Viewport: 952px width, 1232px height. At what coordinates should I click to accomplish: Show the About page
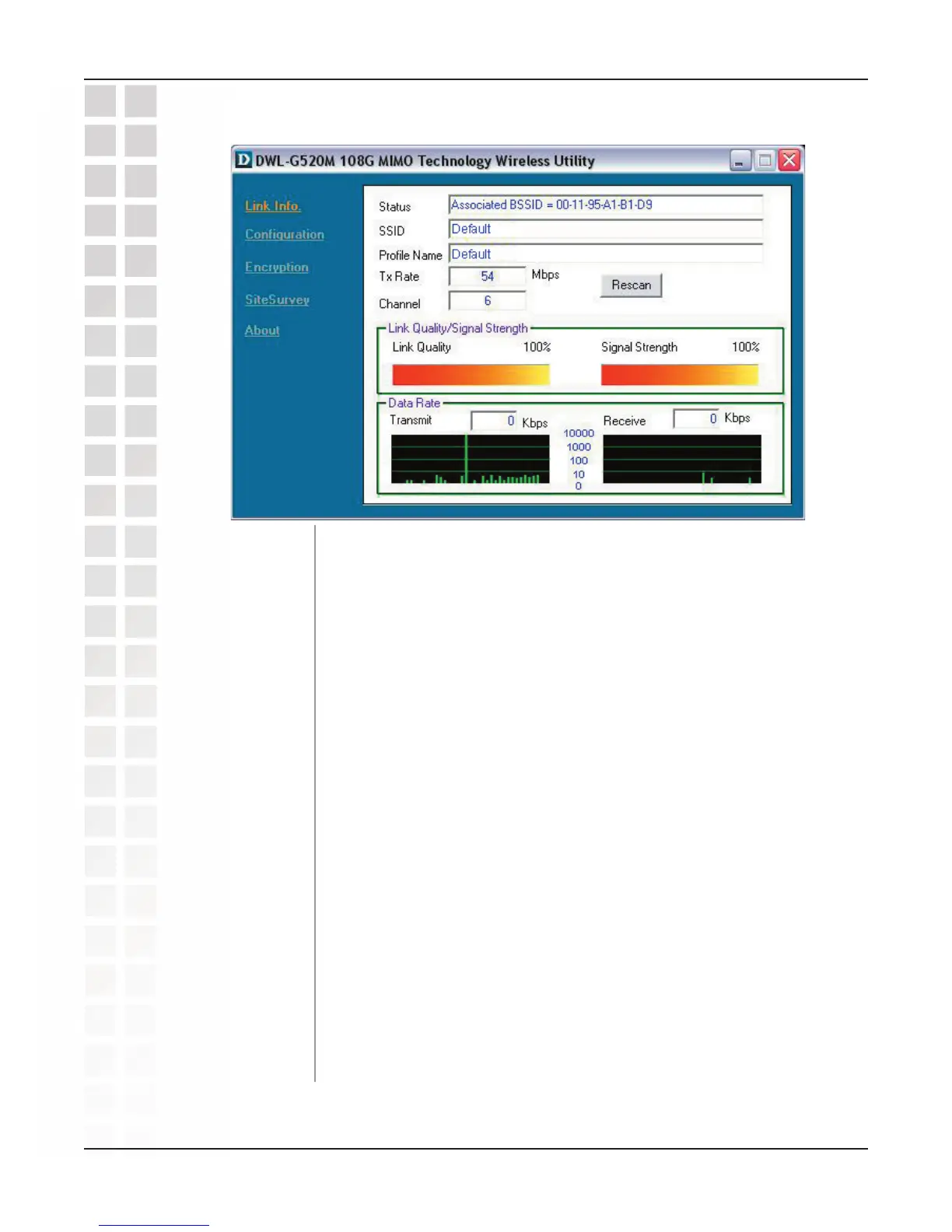click(262, 331)
